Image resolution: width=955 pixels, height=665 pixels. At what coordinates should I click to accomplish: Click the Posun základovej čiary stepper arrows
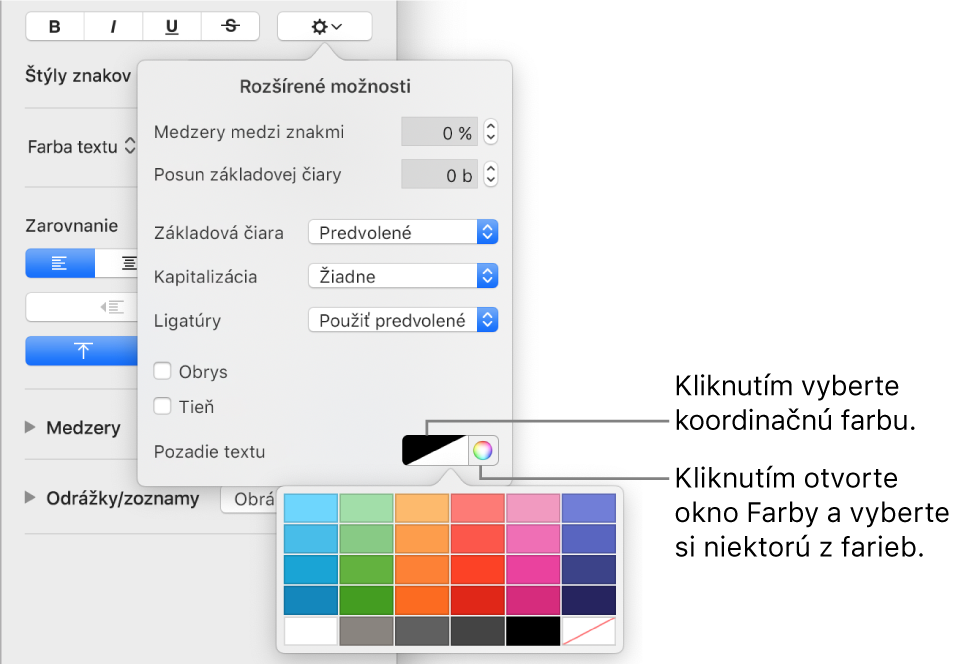coord(491,175)
